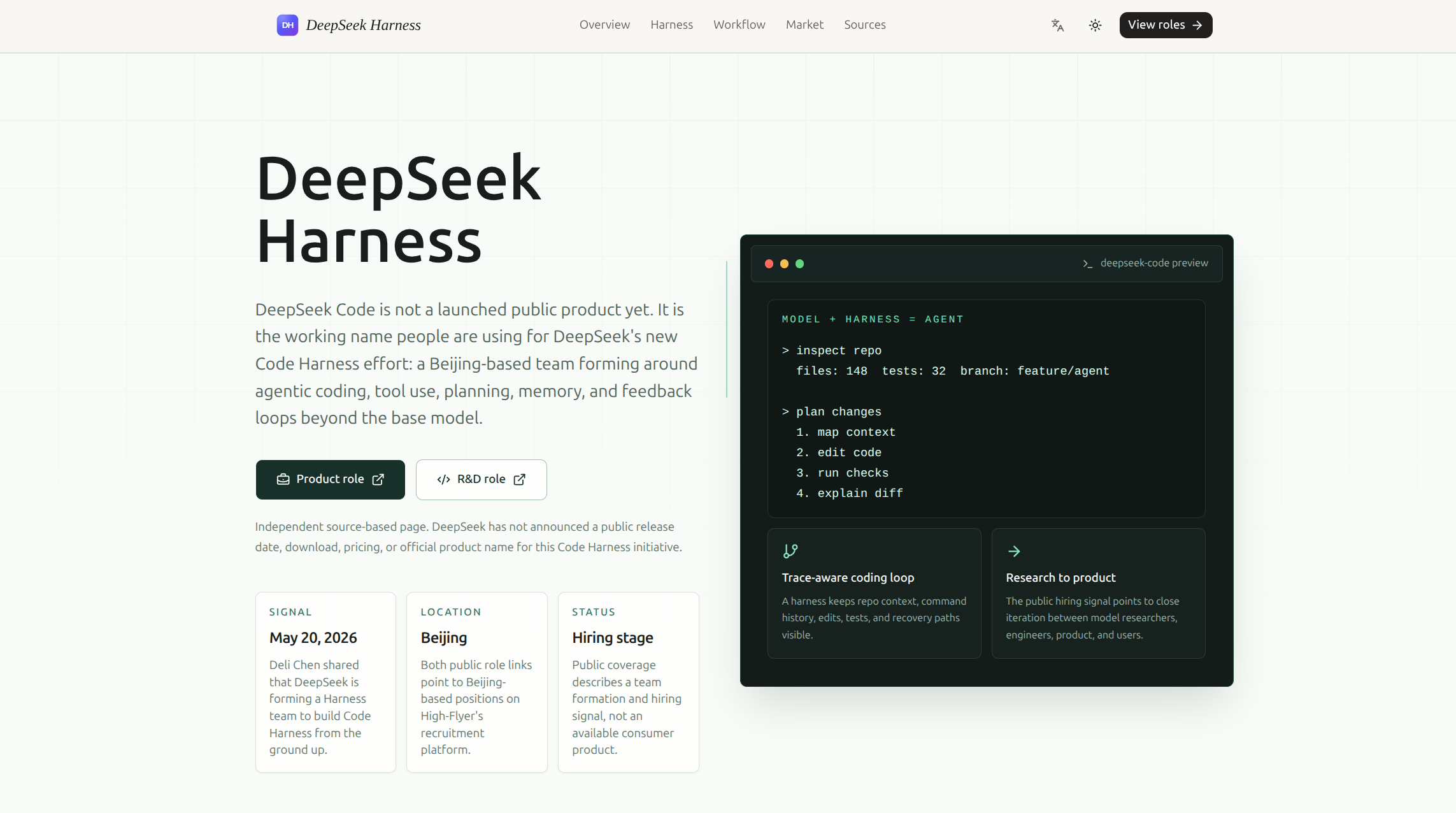Click the external-link icon on R&D role button
This screenshot has width=1456, height=813.
click(x=519, y=479)
